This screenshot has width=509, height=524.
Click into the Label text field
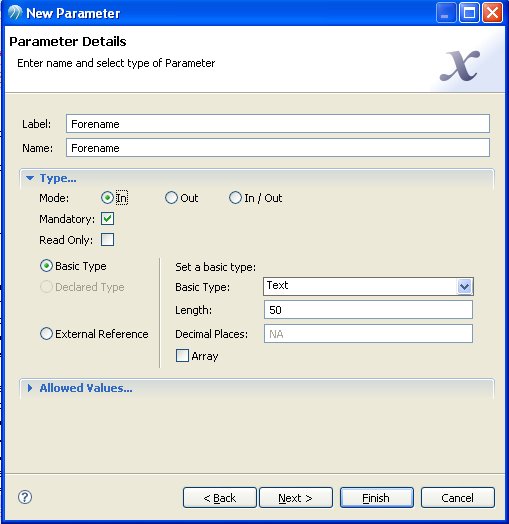point(278,124)
